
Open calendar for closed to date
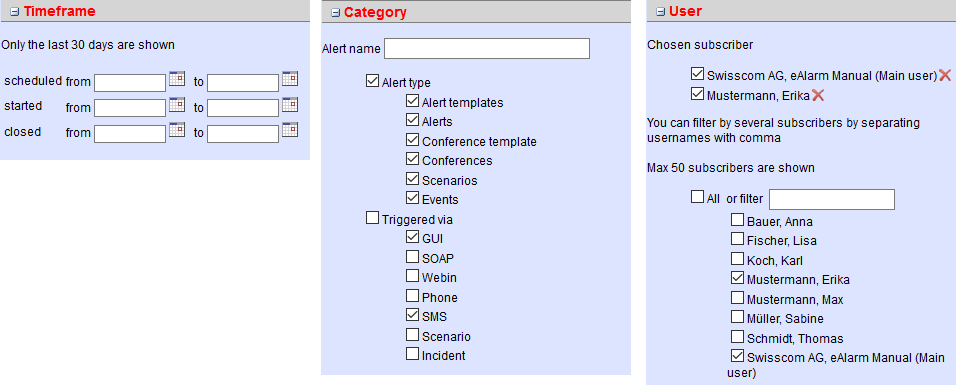pyautogui.click(x=290, y=129)
